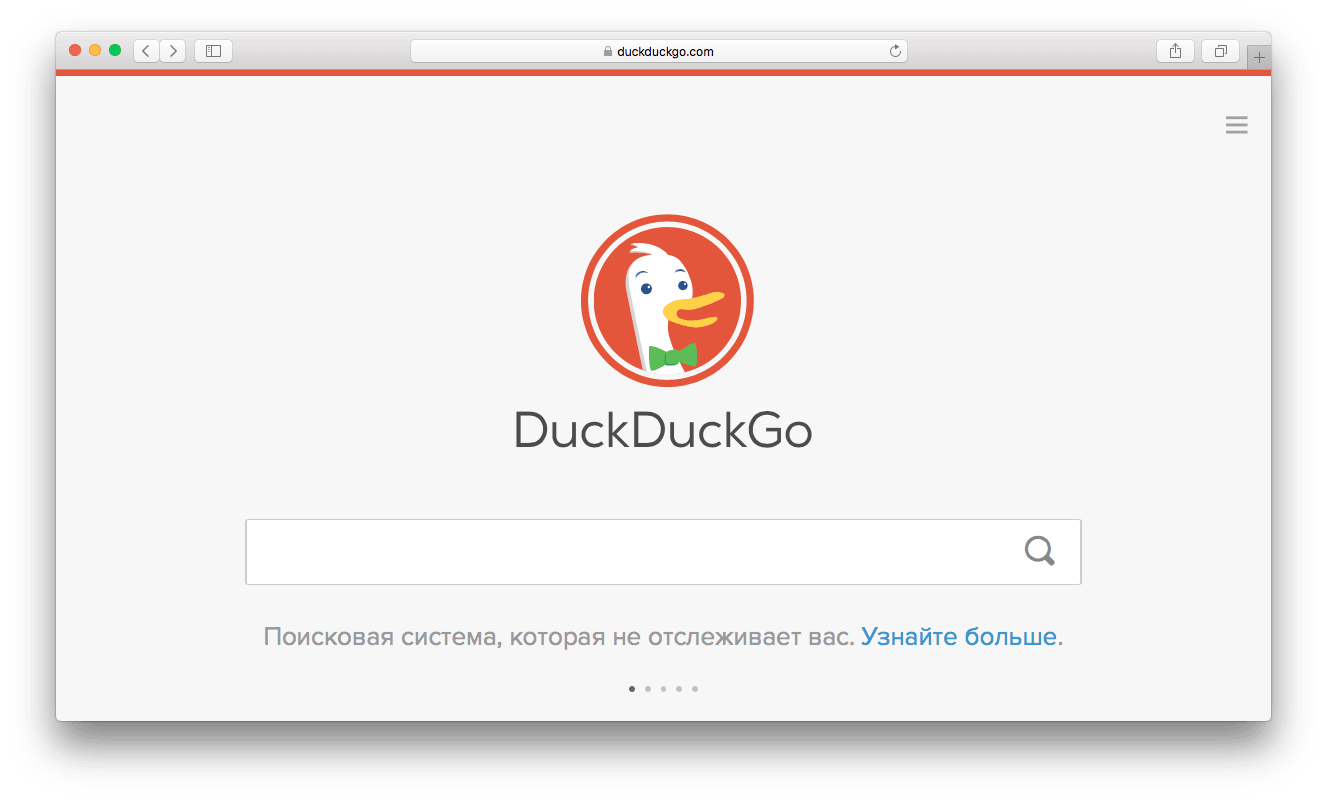
Task: Select the first slide dot
Action: pos(632,688)
